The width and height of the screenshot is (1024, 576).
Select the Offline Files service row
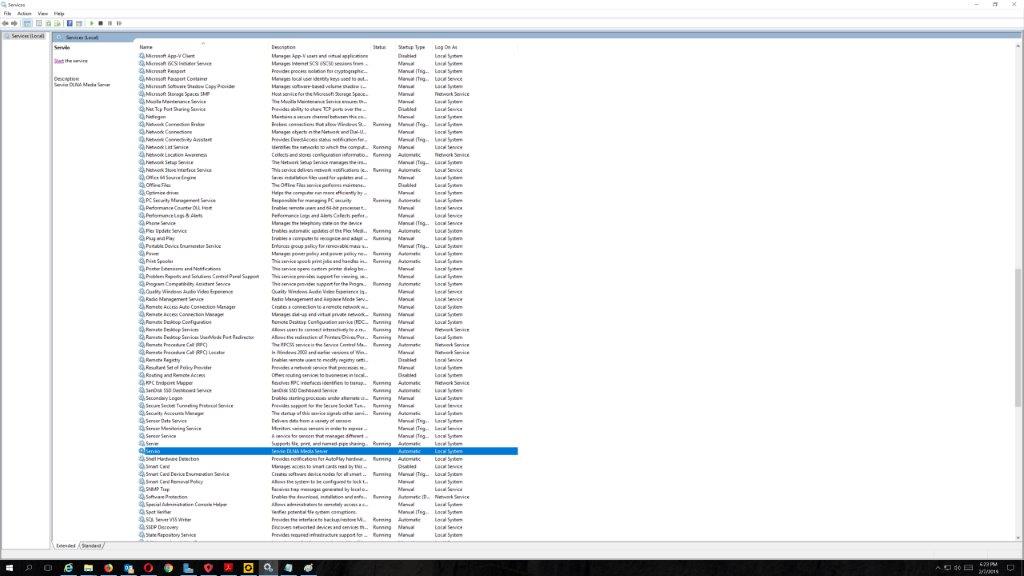pyautogui.click(x=328, y=185)
